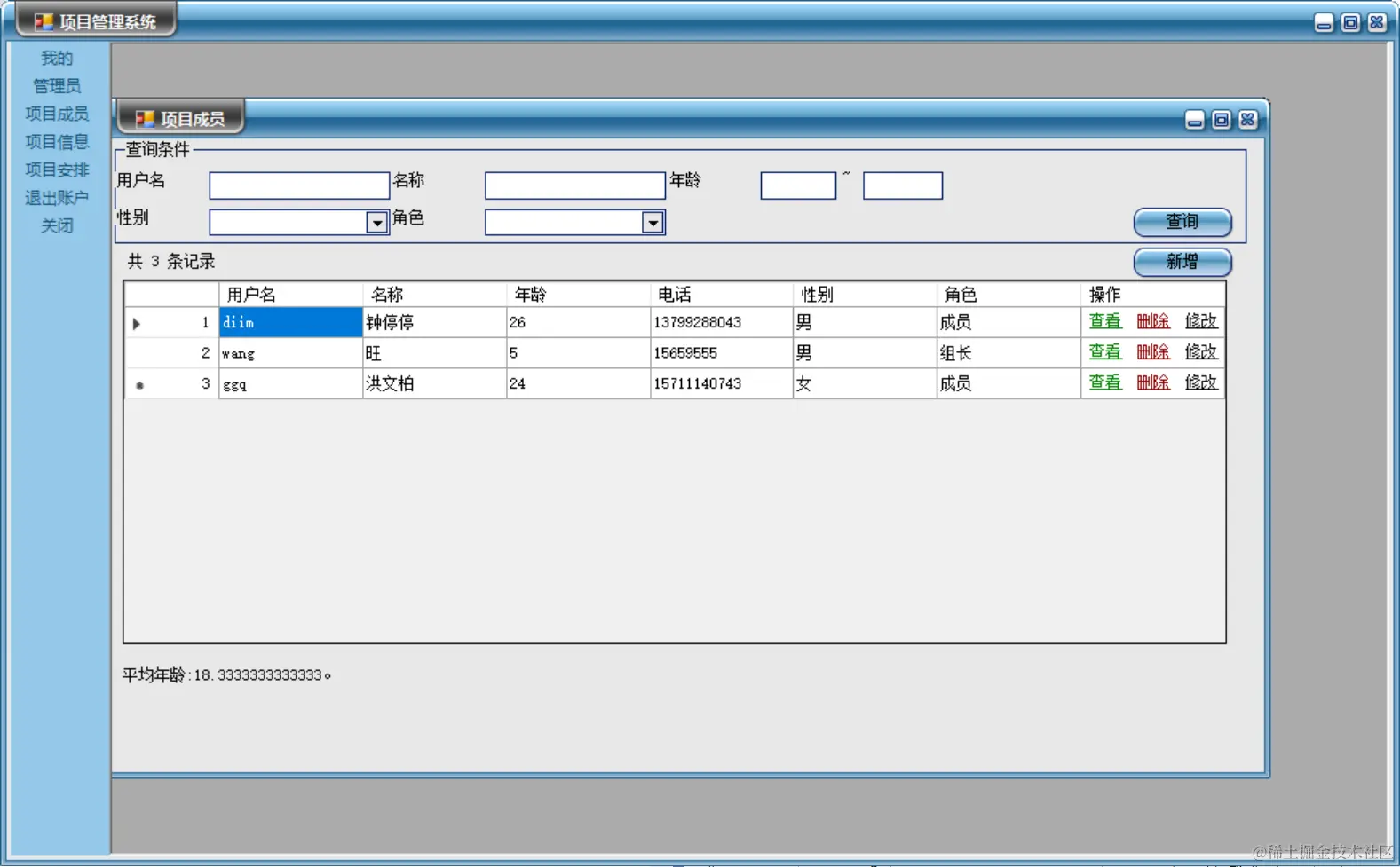Open the 项目安排 sidebar menu item
Image resolution: width=1400 pixels, height=867 pixels.
pos(57,169)
